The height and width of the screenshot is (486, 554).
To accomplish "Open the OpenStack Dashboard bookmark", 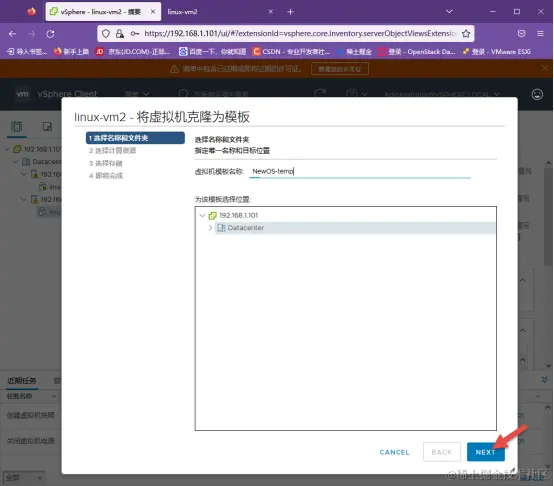I will point(417,52).
